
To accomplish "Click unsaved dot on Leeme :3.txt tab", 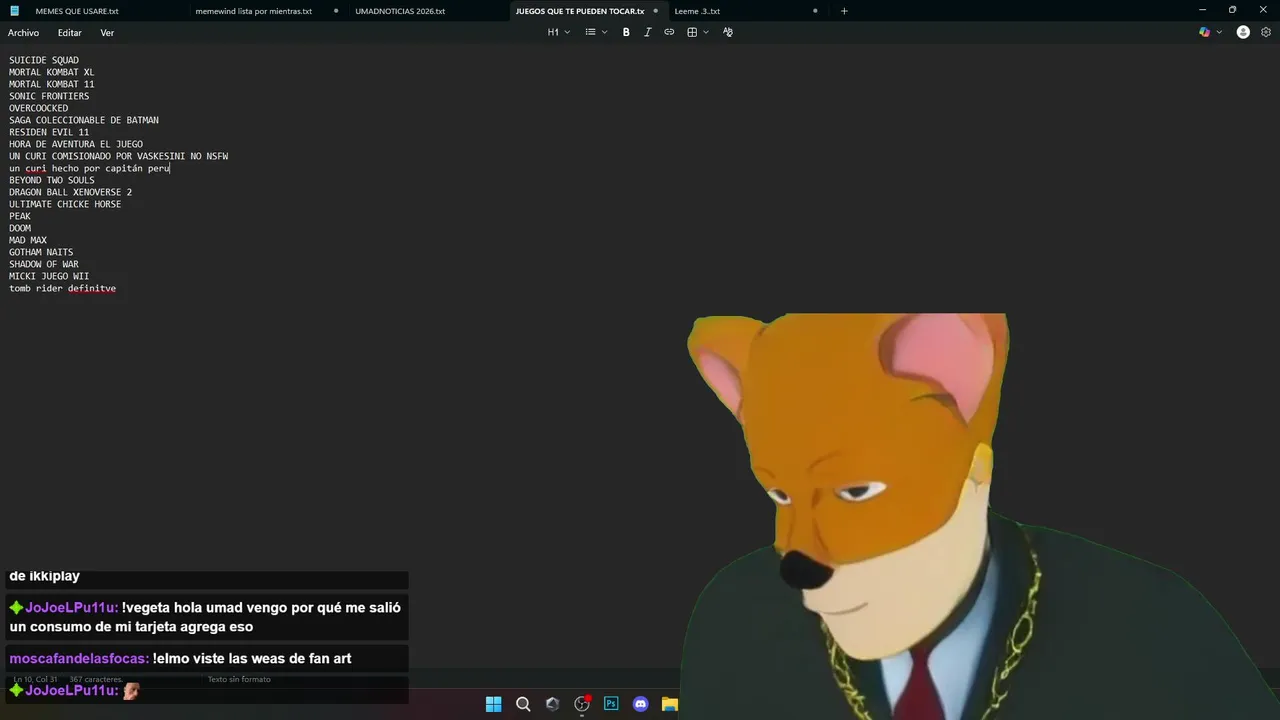I will [x=815, y=11].
